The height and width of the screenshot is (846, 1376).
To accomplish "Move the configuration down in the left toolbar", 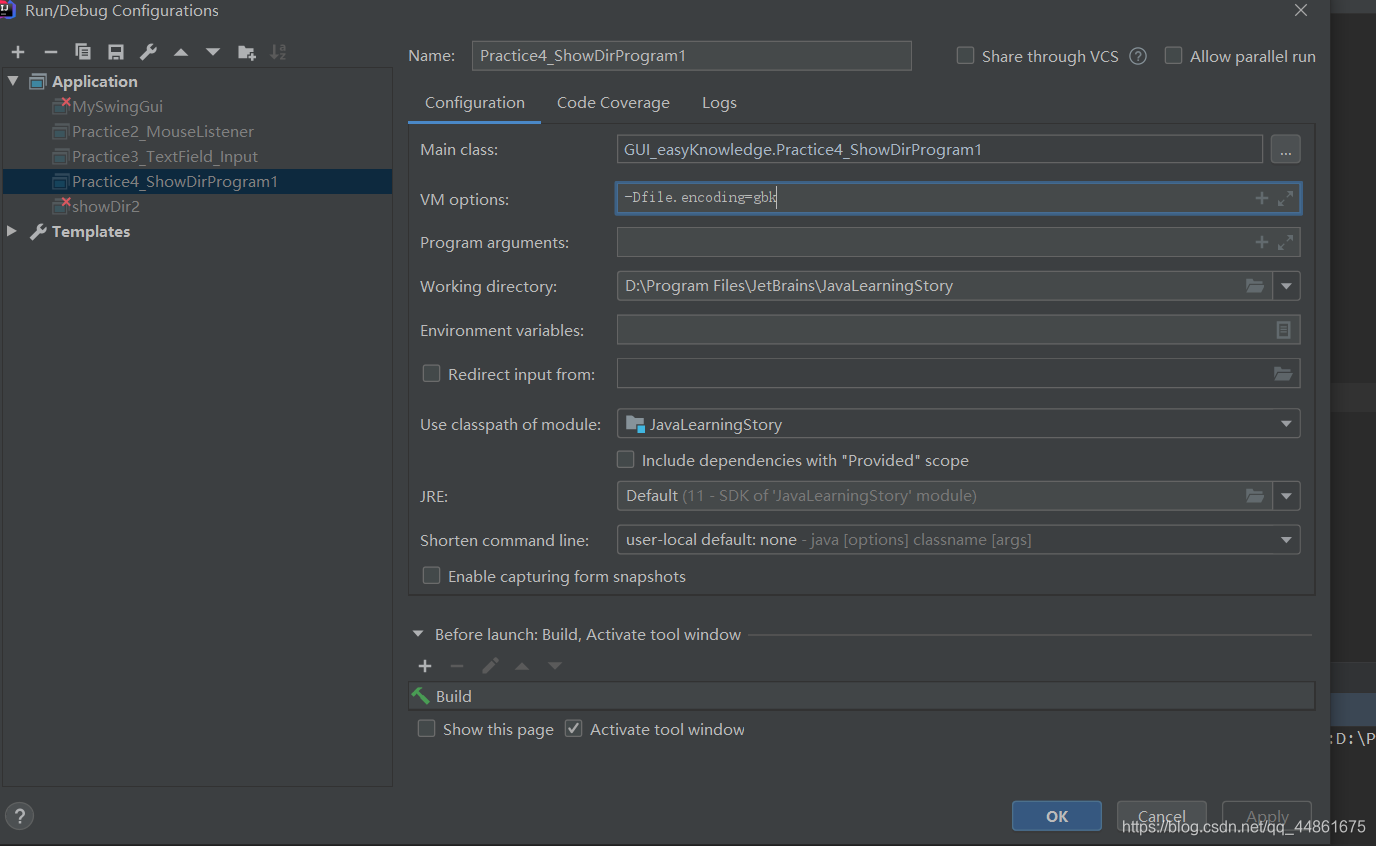I will 213,52.
